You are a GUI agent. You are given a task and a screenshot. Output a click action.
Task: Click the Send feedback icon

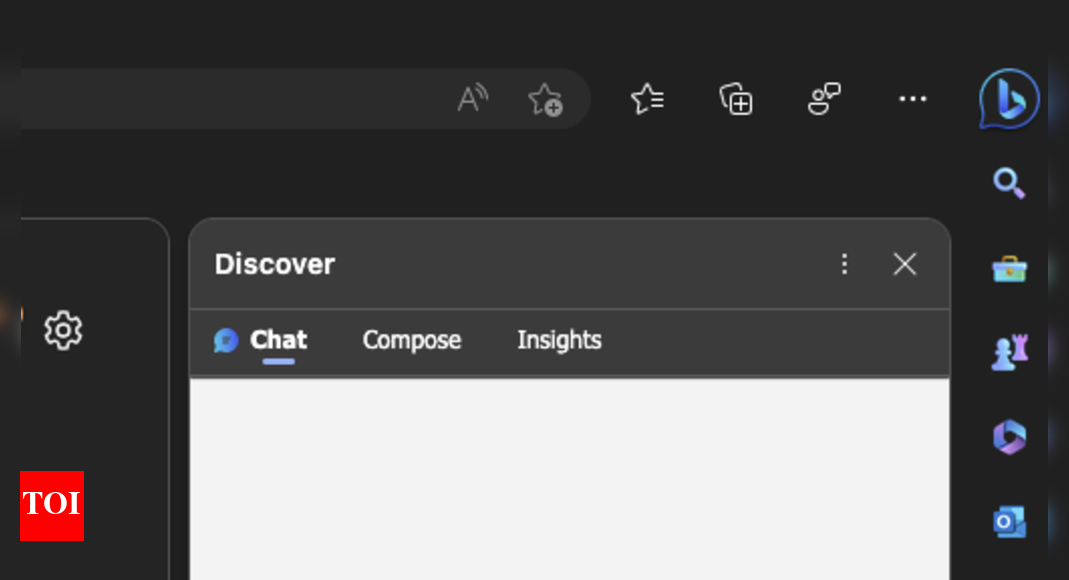pyautogui.click(x=824, y=99)
